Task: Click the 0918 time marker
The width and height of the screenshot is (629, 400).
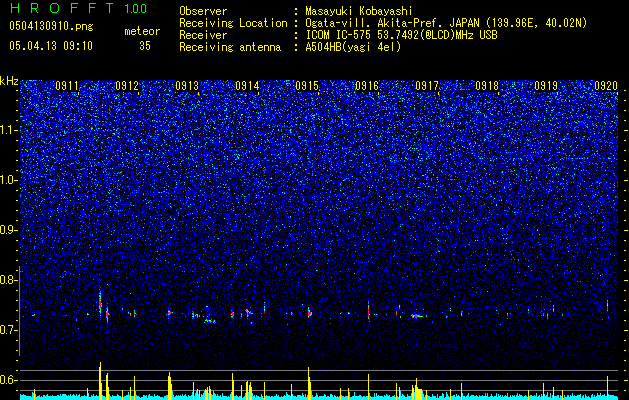Action: pos(487,86)
